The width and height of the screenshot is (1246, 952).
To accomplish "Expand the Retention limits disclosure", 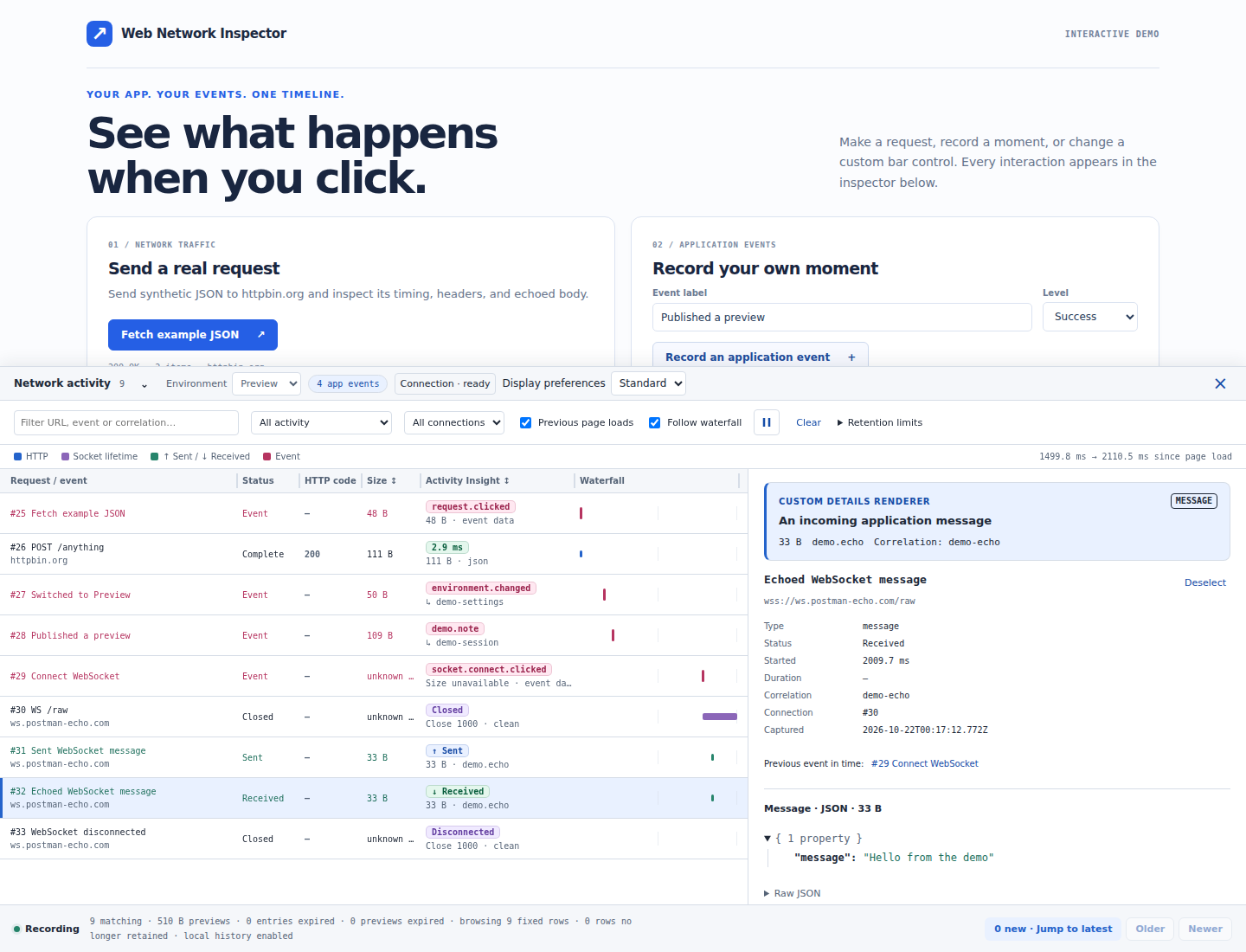I will tap(880, 422).
